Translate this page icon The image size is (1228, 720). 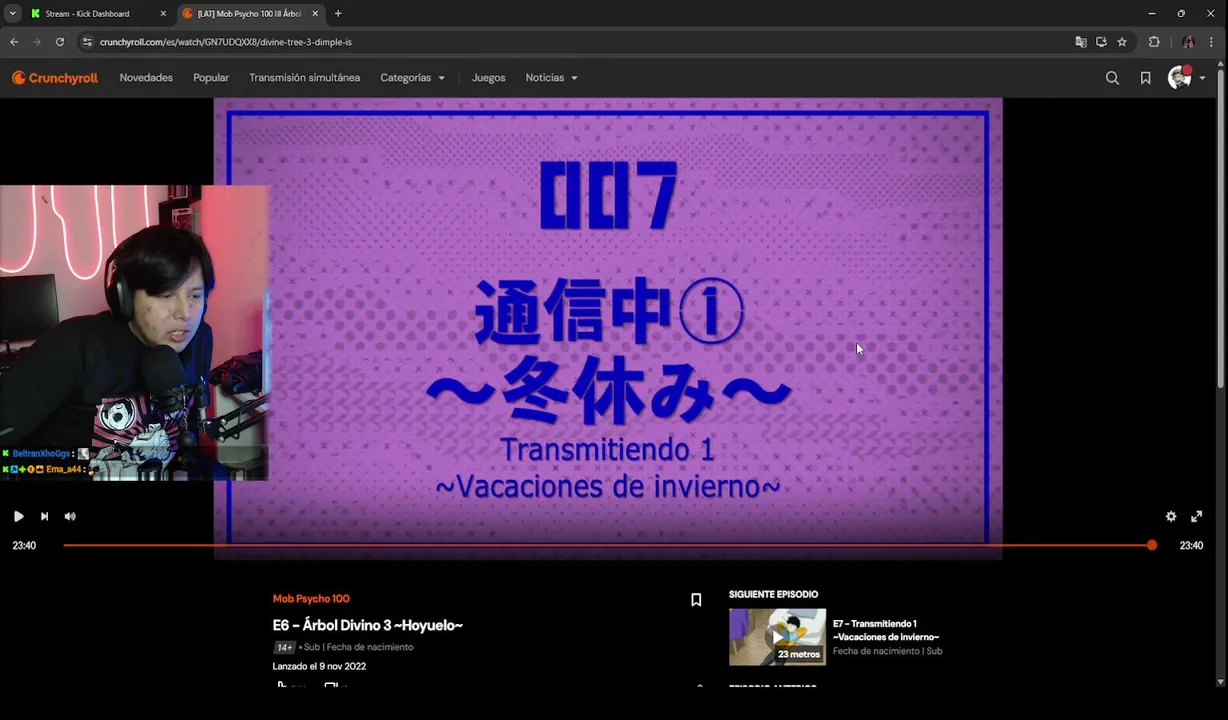point(1081,42)
